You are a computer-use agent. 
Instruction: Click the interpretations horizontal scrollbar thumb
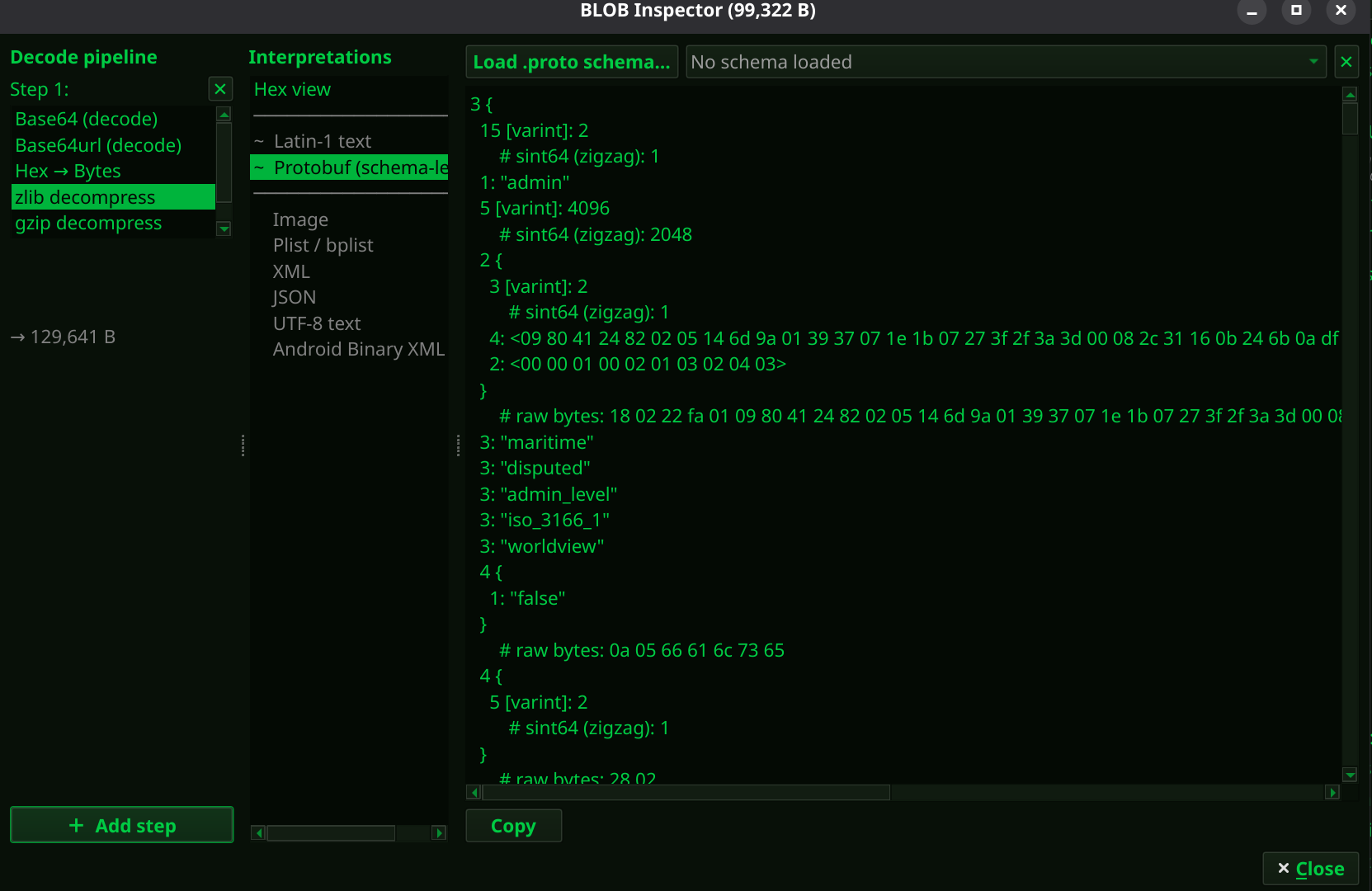point(331,833)
